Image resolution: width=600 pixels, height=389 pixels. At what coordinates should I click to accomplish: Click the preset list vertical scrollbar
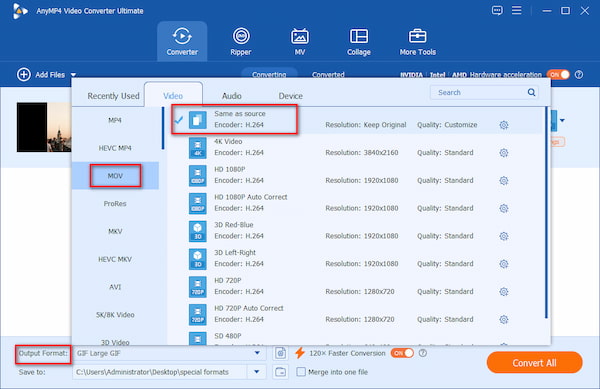pyautogui.click(x=546, y=213)
